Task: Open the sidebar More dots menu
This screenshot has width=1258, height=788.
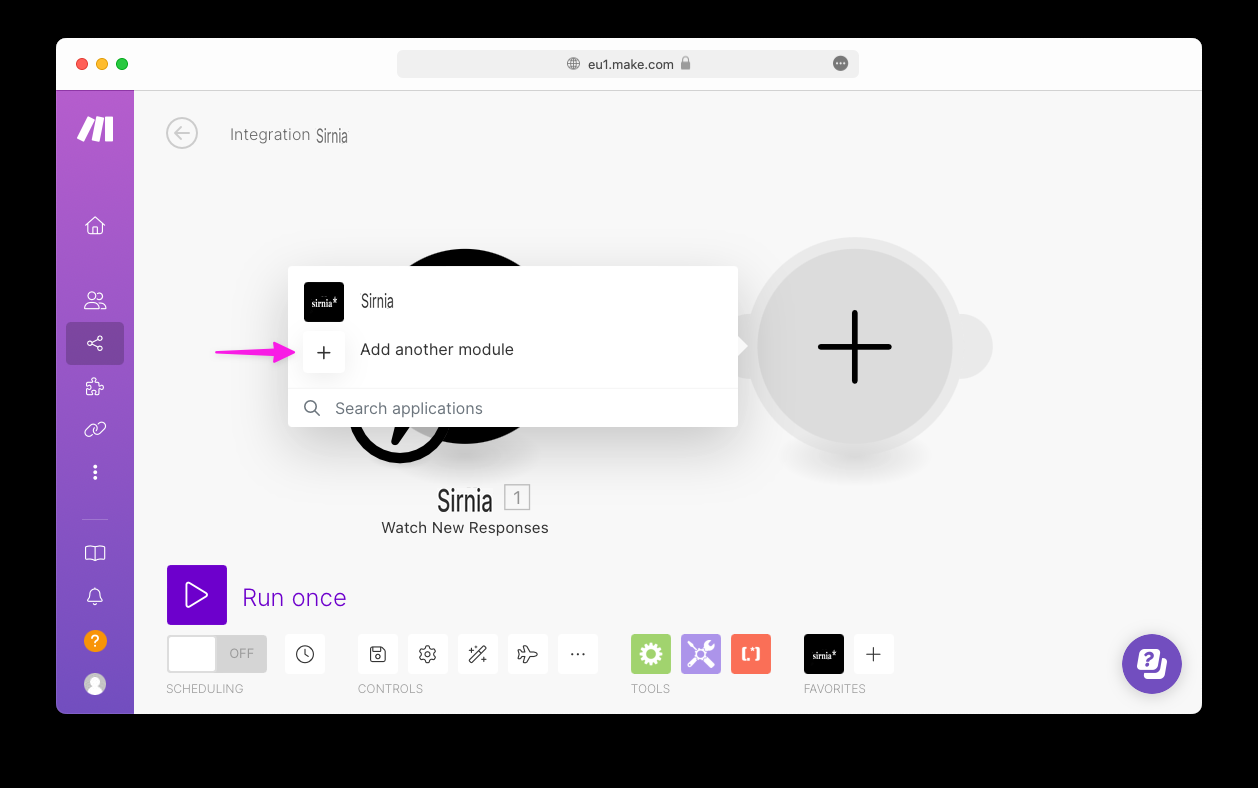Action: pos(95,472)
